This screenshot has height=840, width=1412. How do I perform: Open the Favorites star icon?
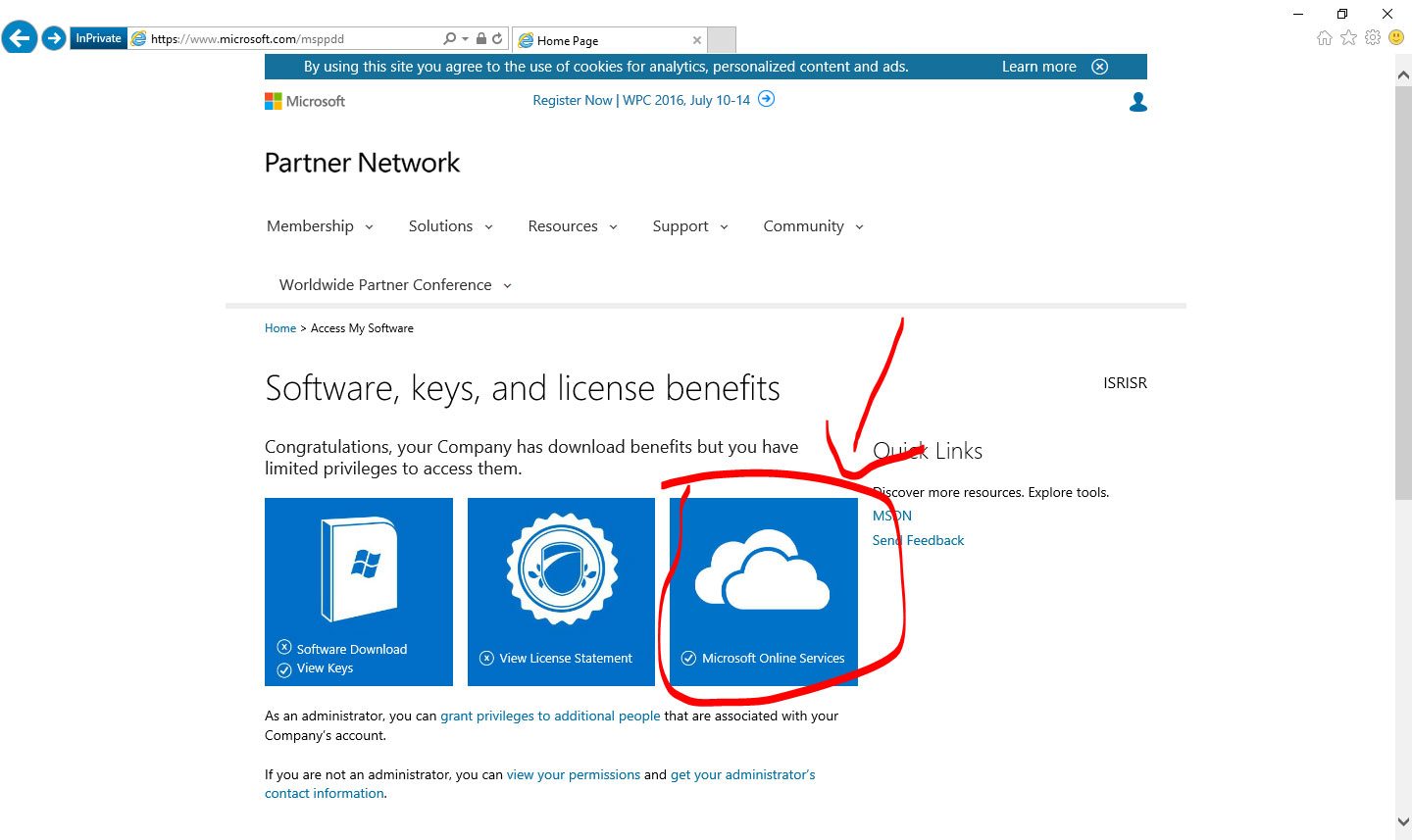pos(1349,37)
